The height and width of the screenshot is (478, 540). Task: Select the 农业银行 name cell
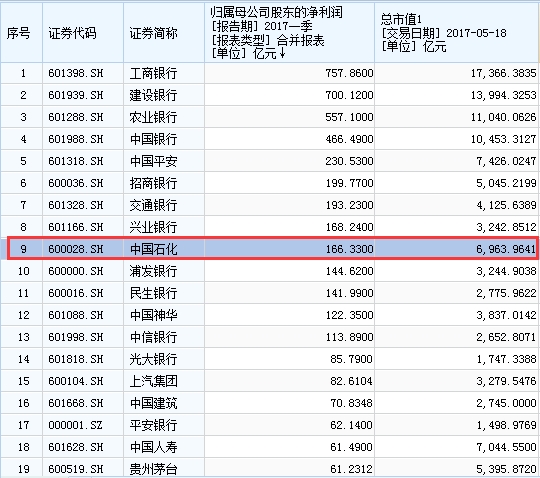click(153, 117)
